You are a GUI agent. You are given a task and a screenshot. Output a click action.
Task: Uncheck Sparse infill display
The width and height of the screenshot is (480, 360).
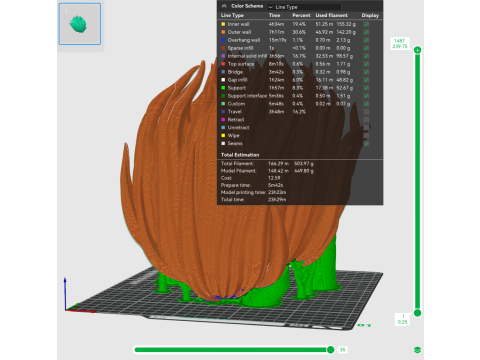(366, 48)
